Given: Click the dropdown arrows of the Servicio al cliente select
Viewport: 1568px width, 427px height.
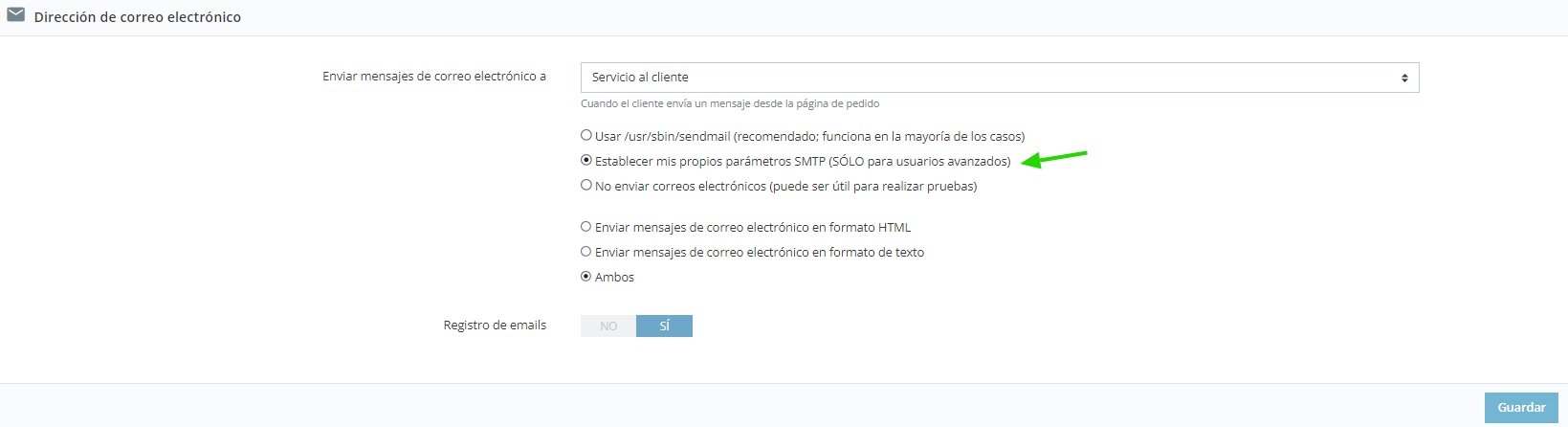Looking at the screenshot, I should coord(1404,78).
